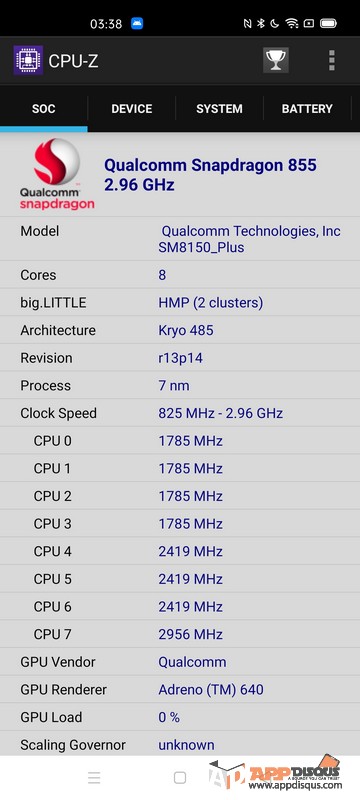The width and height of the screenshot is (360, 800).
Task: Tap the square home navigation button
Action: click(179, 778)
